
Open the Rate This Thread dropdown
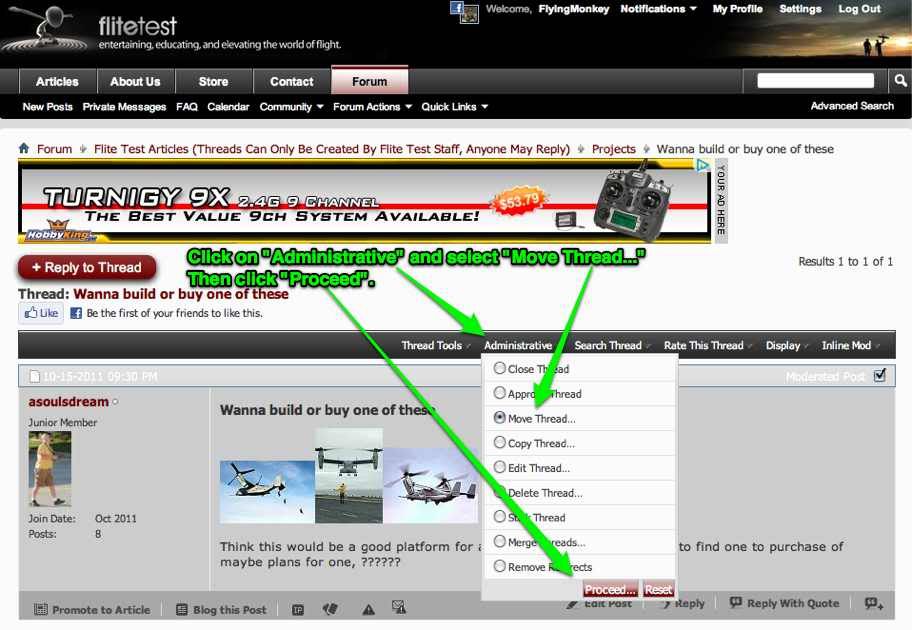(708, 346)
